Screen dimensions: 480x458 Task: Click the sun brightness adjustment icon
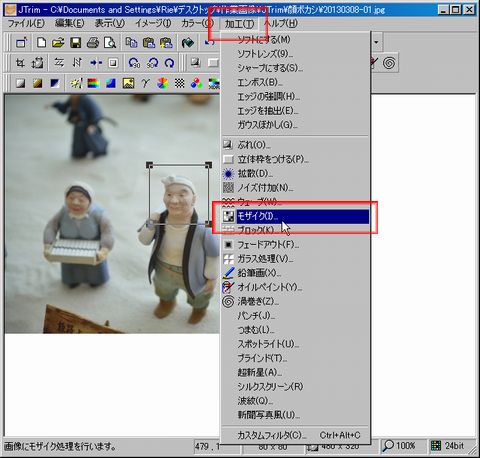pos(76,83)
